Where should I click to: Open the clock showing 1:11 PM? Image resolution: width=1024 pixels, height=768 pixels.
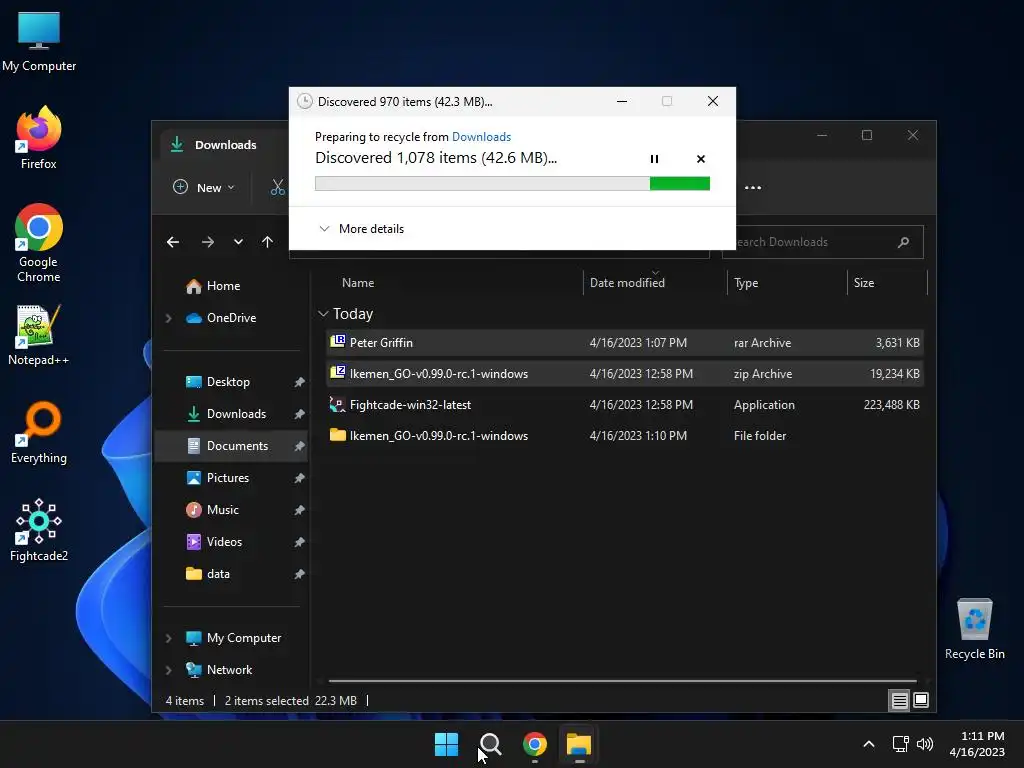(x=978, y=744)
